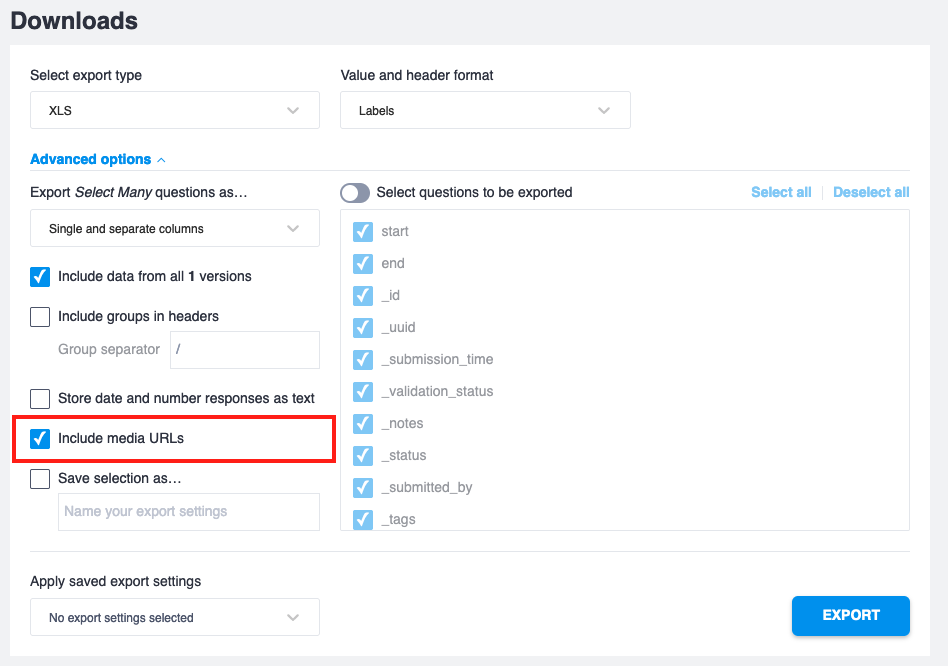Image resolution: width=948 pixels, height=666 pixels.
Task: Open the Value and header format dropdown
Action: pyautogui.click(x=484, y=110)
